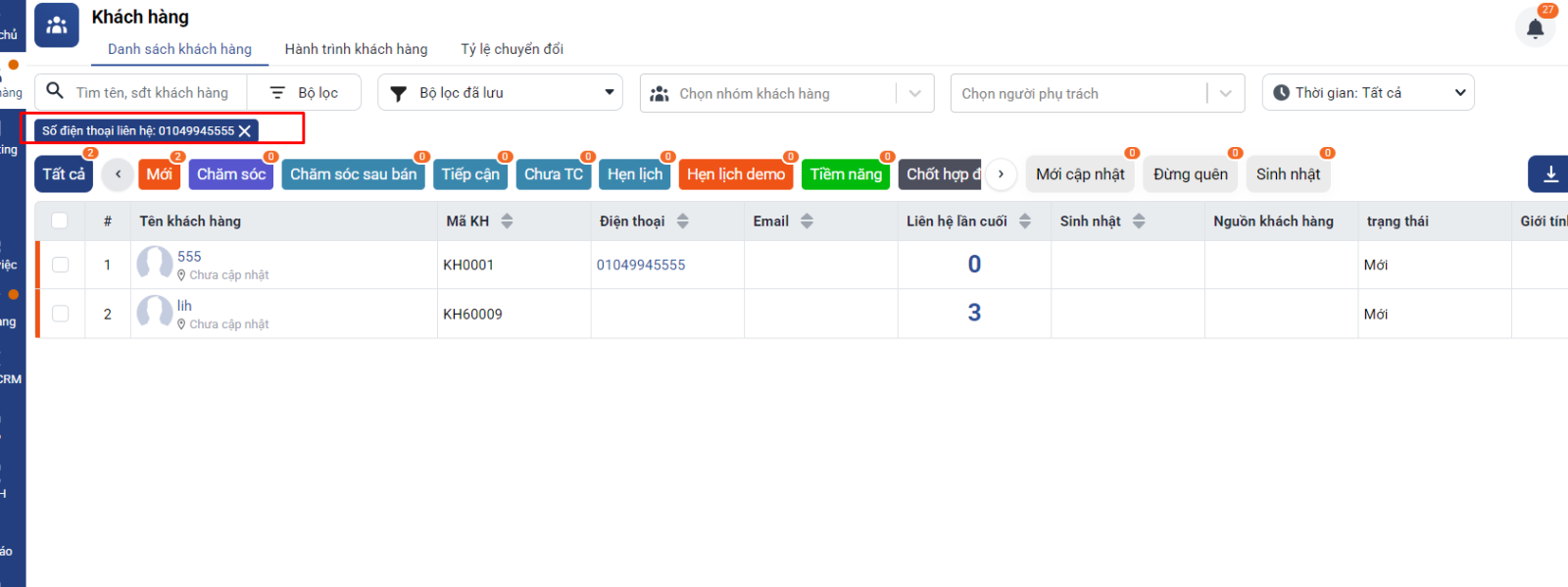Viewport: 1568px width, 587px height.
Task: Open the Thời gian time dropdown
Action: (1368, 93)
